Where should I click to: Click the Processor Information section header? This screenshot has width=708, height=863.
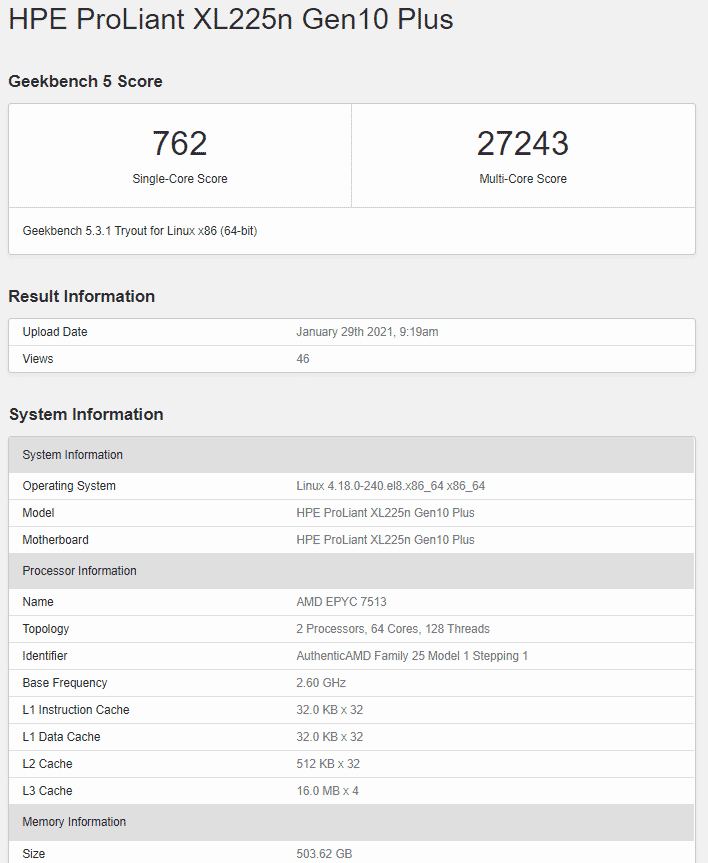tap(351, 571)
